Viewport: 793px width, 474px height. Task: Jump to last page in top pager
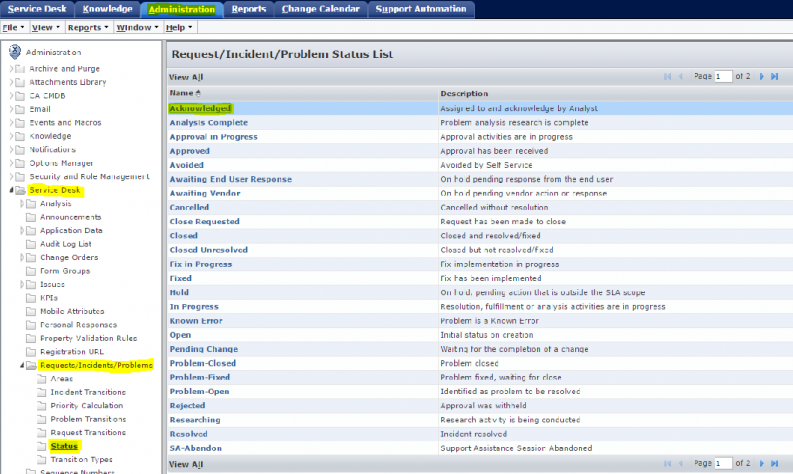[775, 76]
